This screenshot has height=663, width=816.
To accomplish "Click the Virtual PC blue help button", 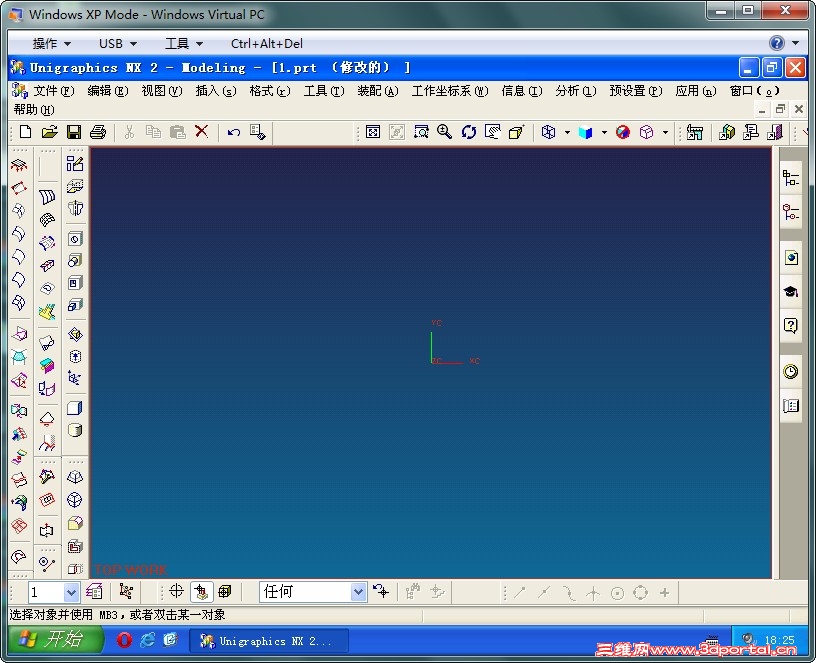I will (777, 43).
